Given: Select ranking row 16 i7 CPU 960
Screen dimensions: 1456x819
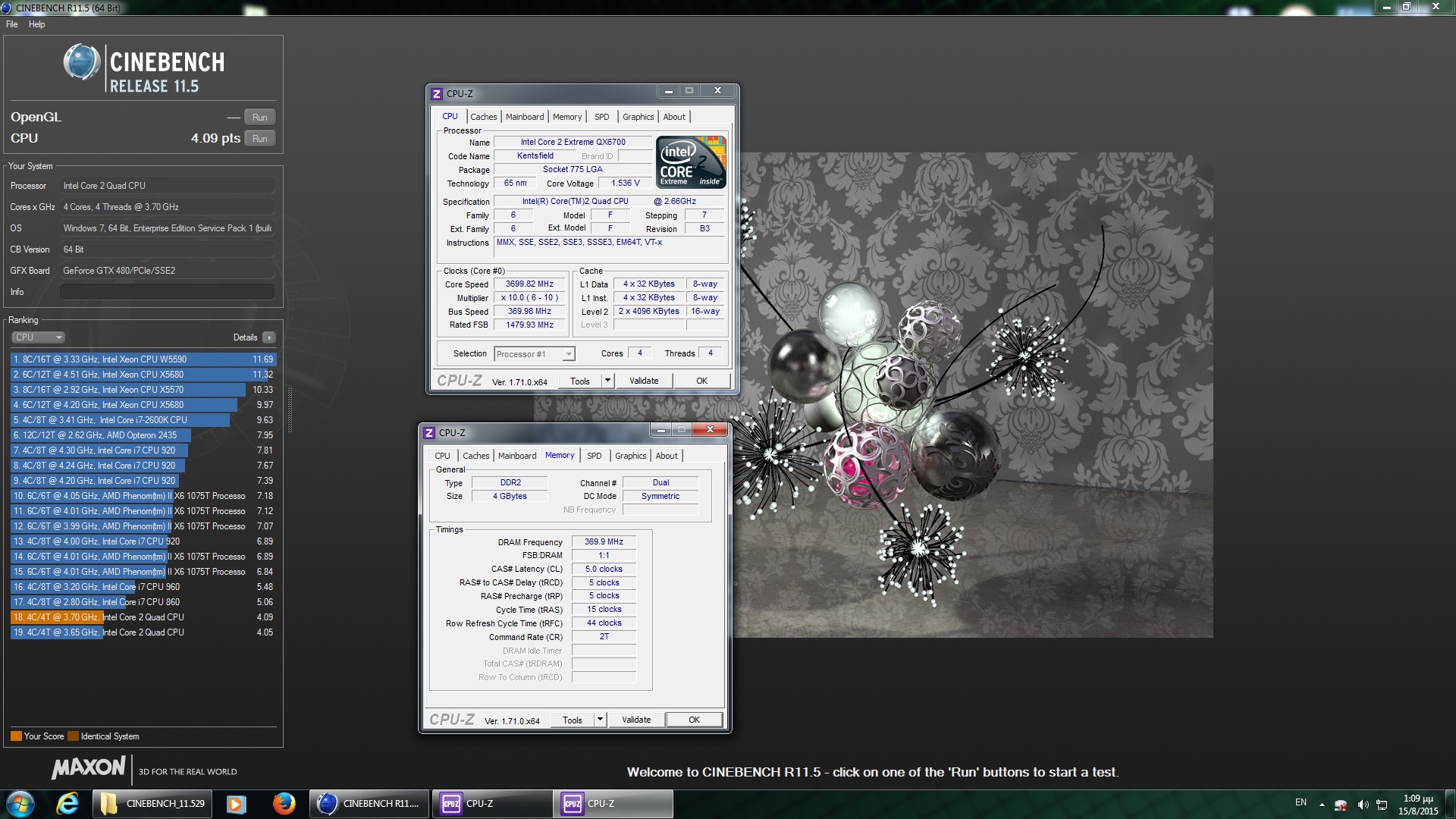Looking at the screenshot, I should (x=143, y=587).
